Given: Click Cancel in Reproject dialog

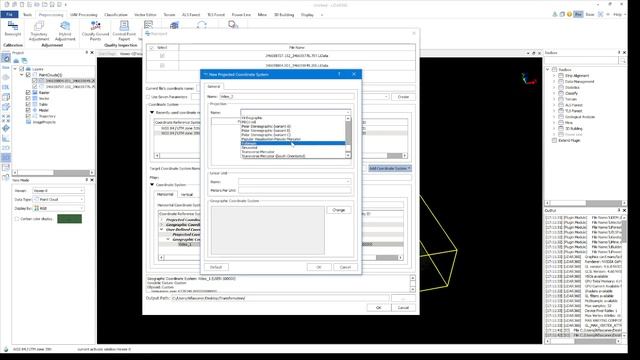Looking at the screenshot, I should [x=403, y=308].
